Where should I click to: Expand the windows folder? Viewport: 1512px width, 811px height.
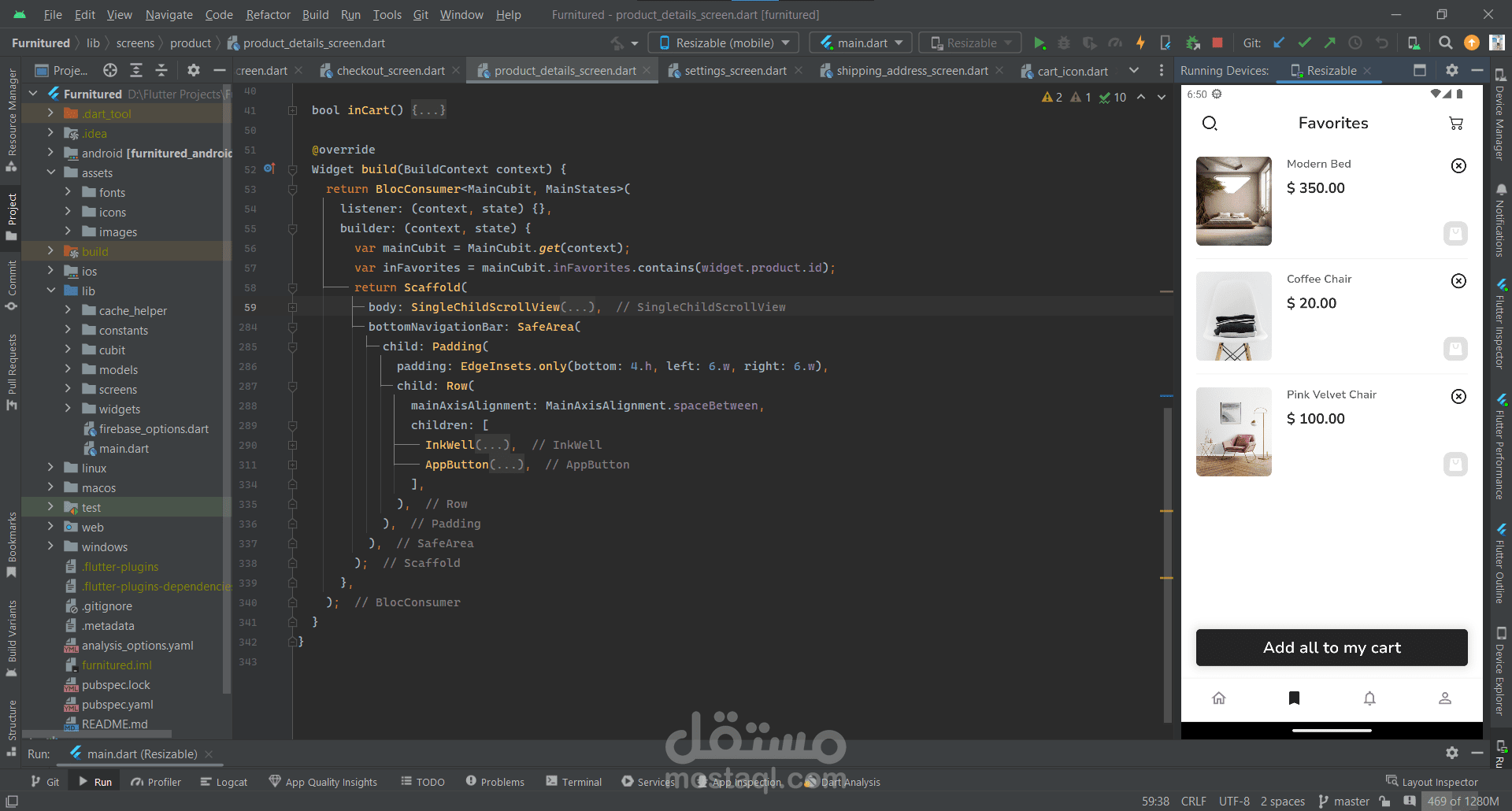click(x=50, y=546)
